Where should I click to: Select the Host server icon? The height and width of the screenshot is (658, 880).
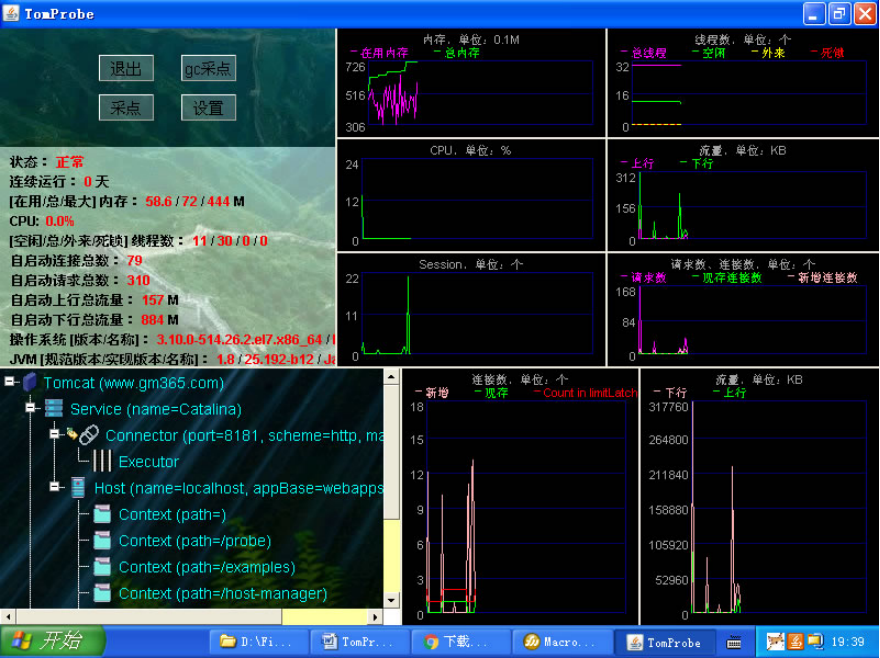[x=78, y=487]
